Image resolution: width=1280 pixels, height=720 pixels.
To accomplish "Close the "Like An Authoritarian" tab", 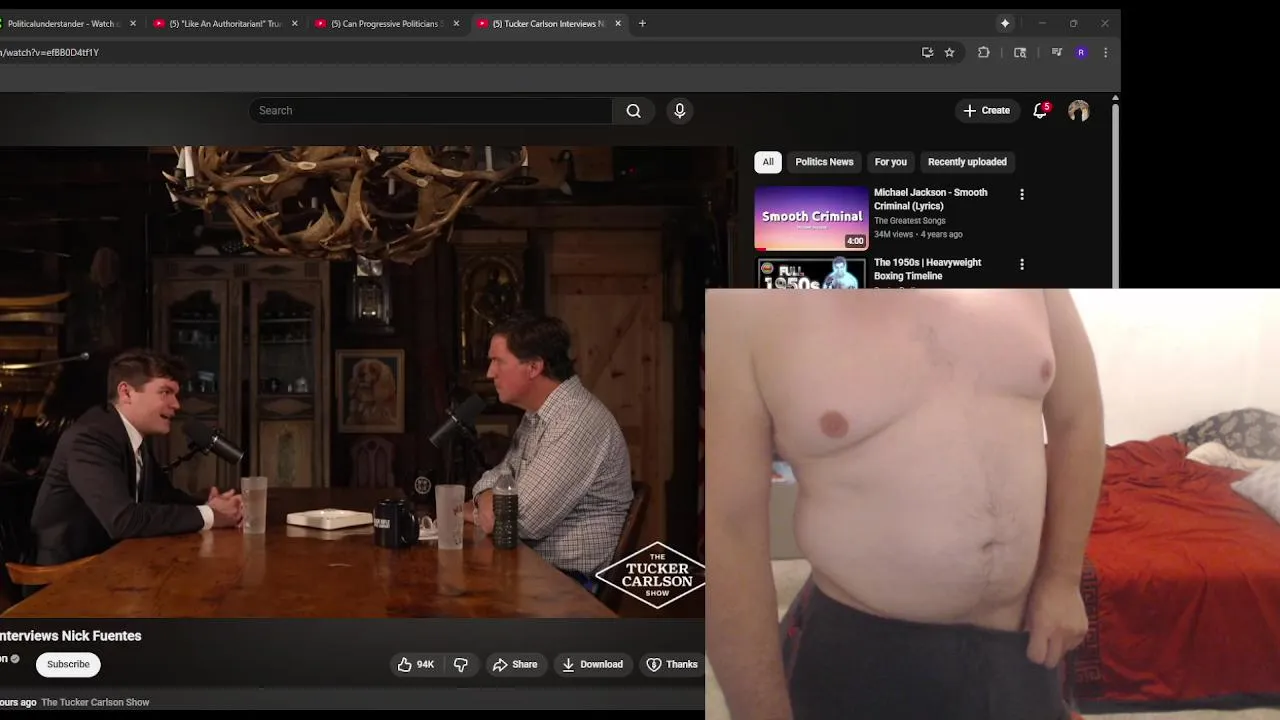I will coord(294,23).
